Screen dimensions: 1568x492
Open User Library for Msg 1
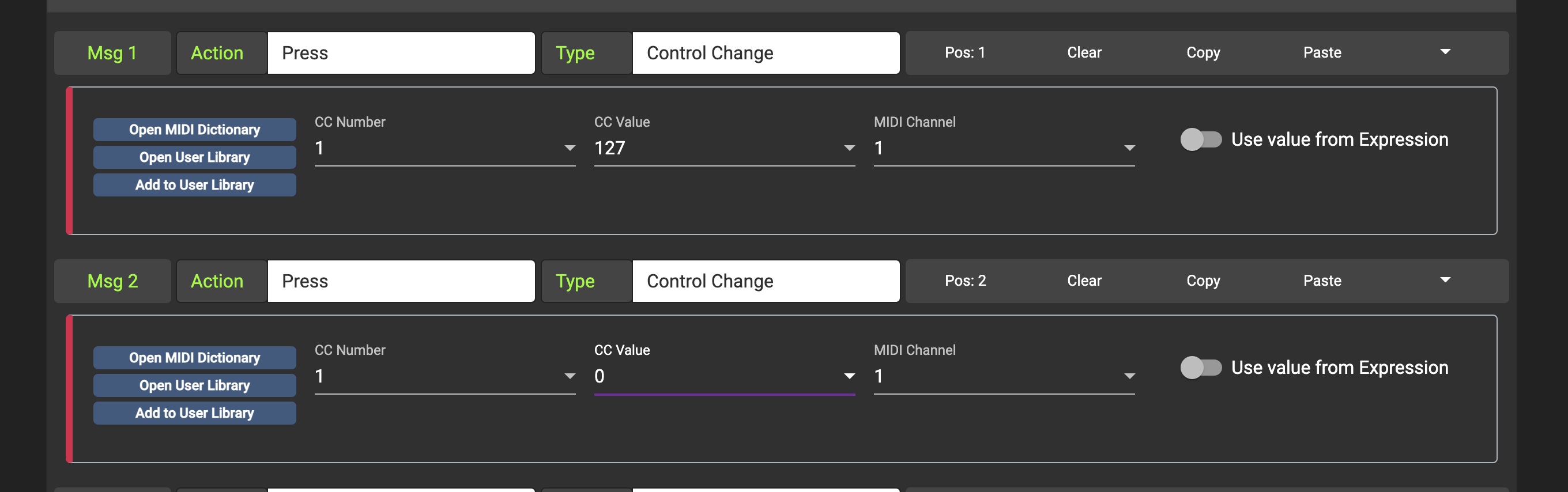click(194, 157)
